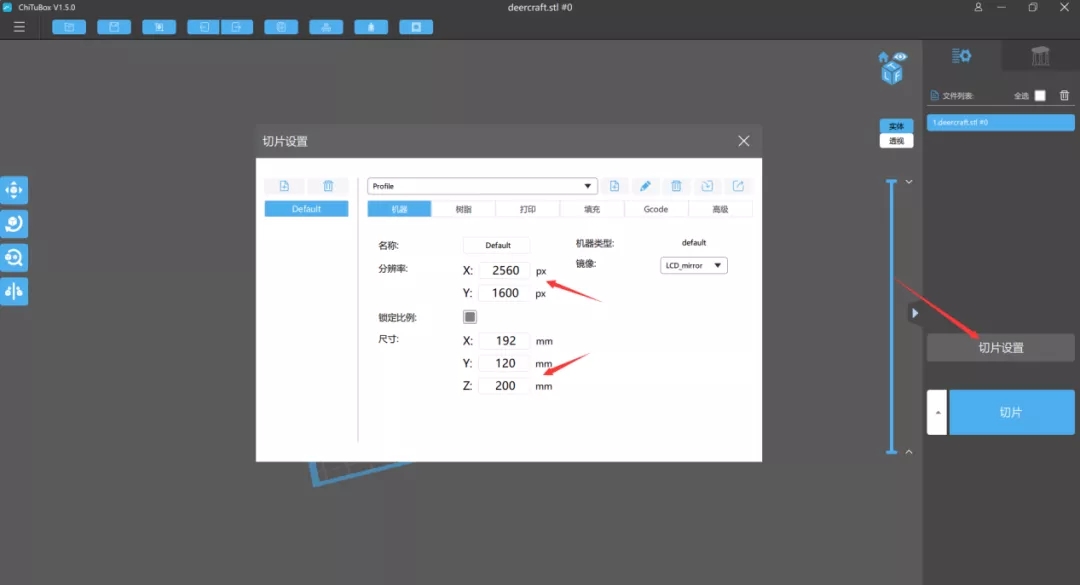The width and height of the screenshot is (1080, 585).
Task: Click the export profile icon
Action: click(738, 186)
